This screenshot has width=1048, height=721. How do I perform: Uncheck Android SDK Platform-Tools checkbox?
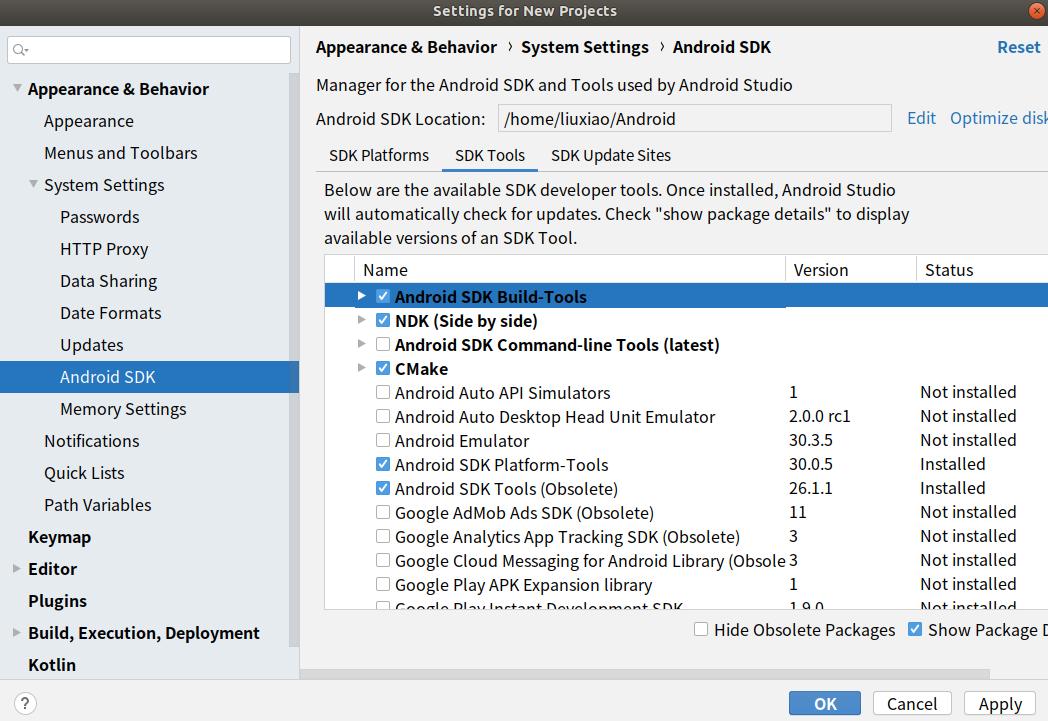tap(383, 465)
